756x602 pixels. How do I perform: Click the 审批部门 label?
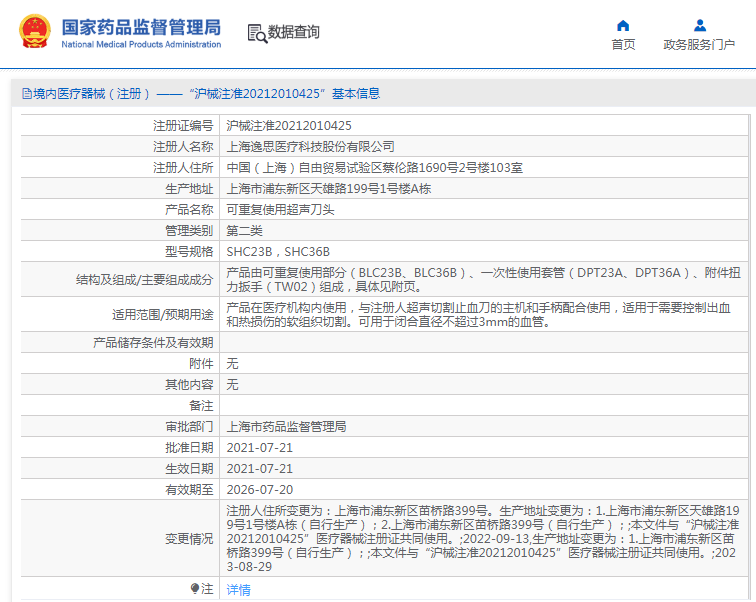pyautogui.click(x=189, y=427)
